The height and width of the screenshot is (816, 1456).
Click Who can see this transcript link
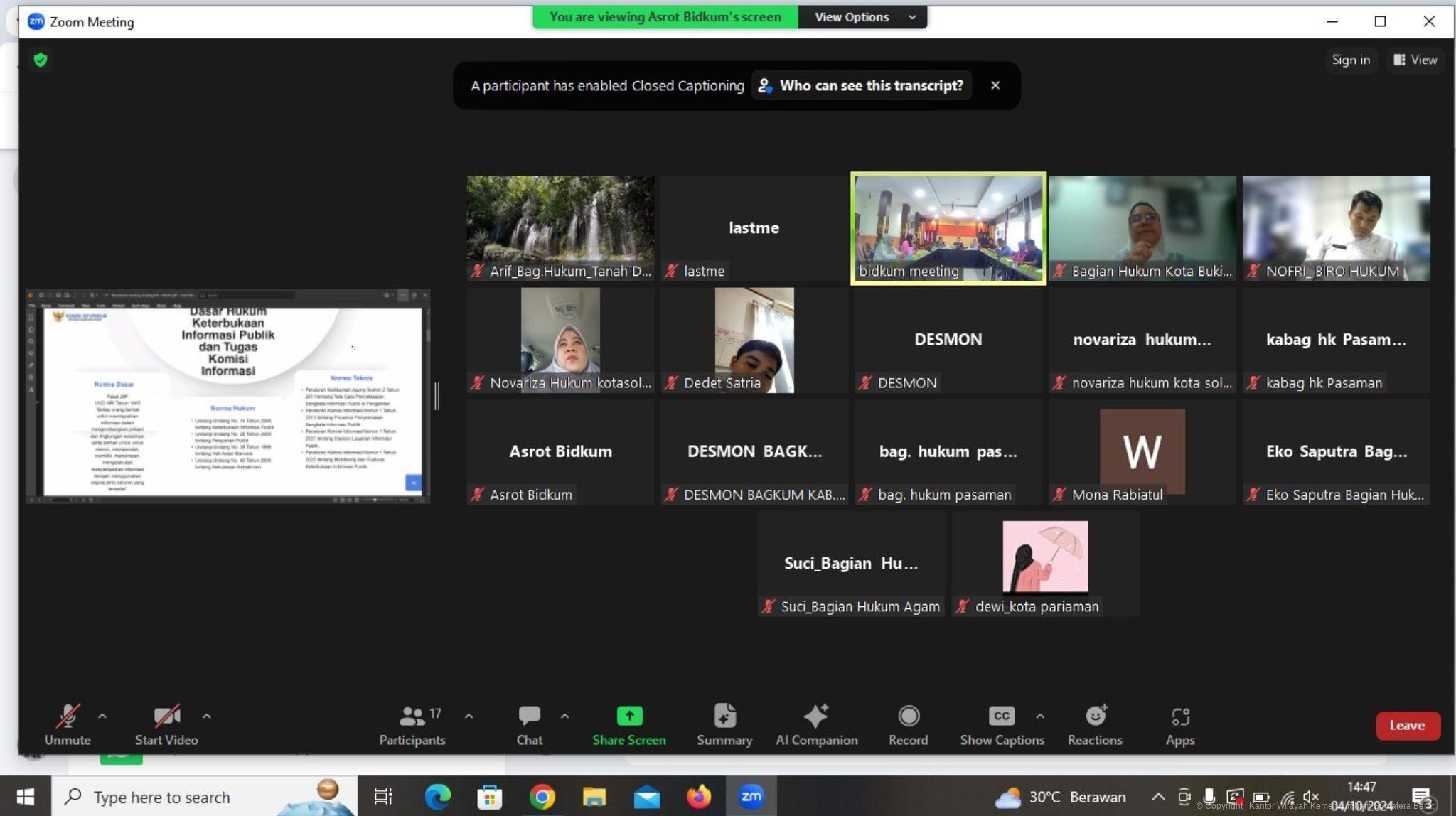click(x=862, y=85)
